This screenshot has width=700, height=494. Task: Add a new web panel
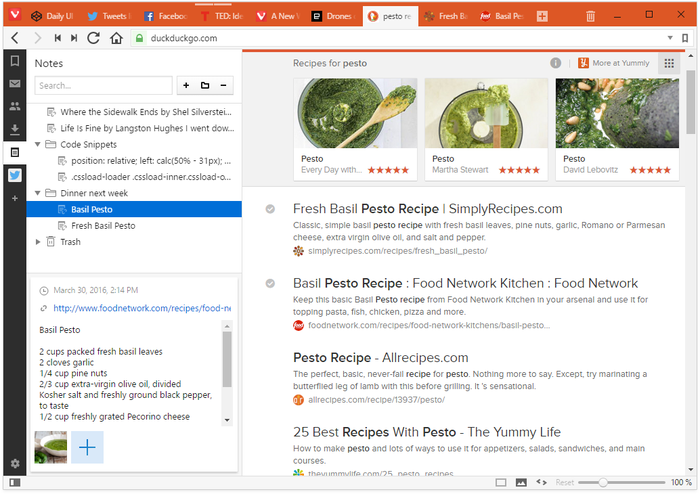(15, 198)
